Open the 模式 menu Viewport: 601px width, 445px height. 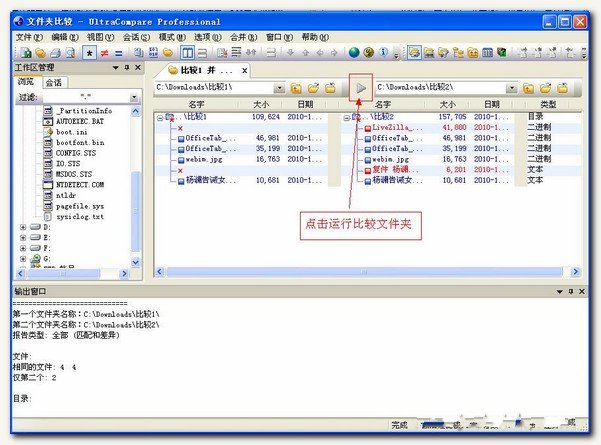coord(172,37)
